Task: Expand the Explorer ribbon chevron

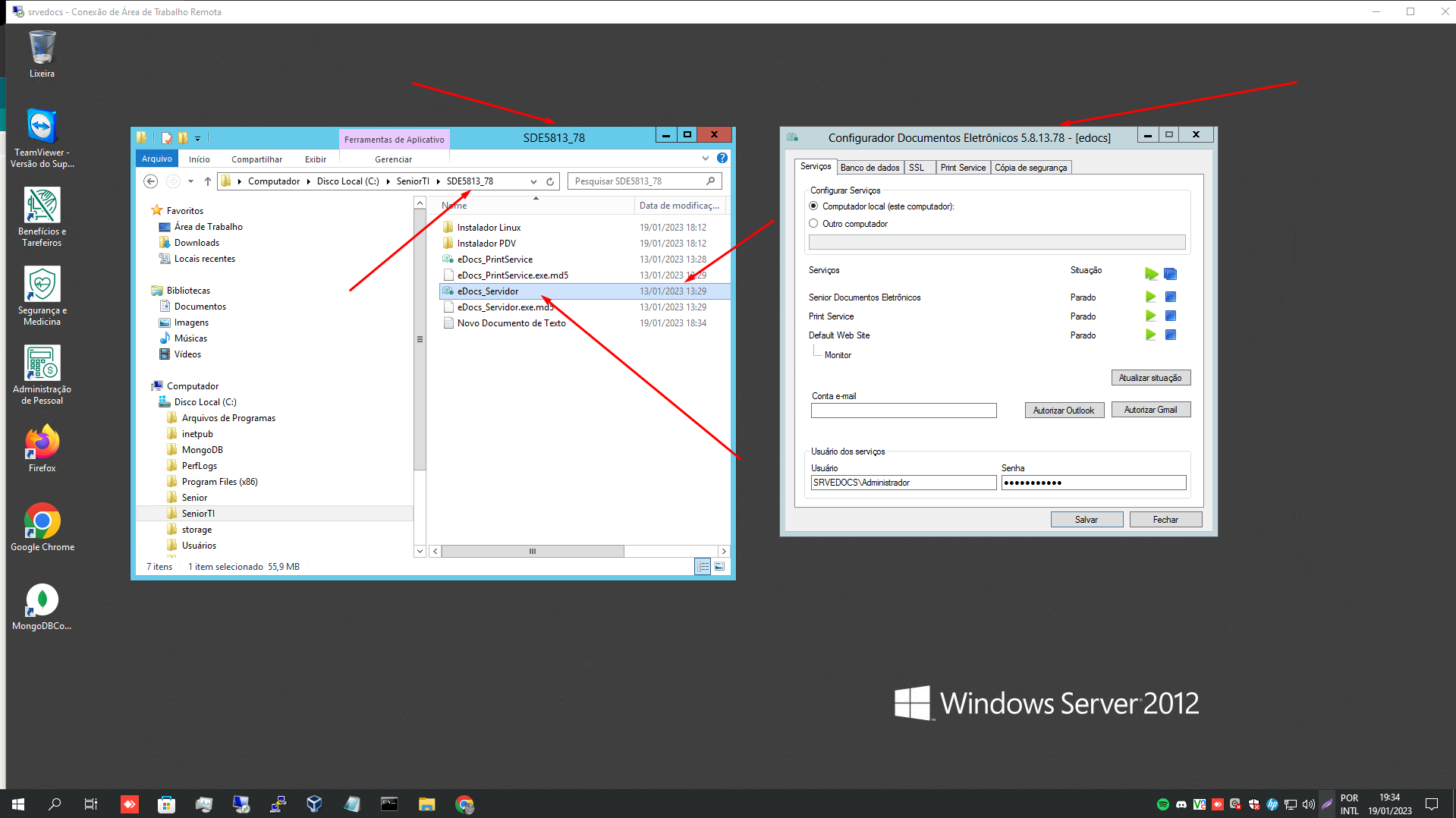Action: point(706,158)
